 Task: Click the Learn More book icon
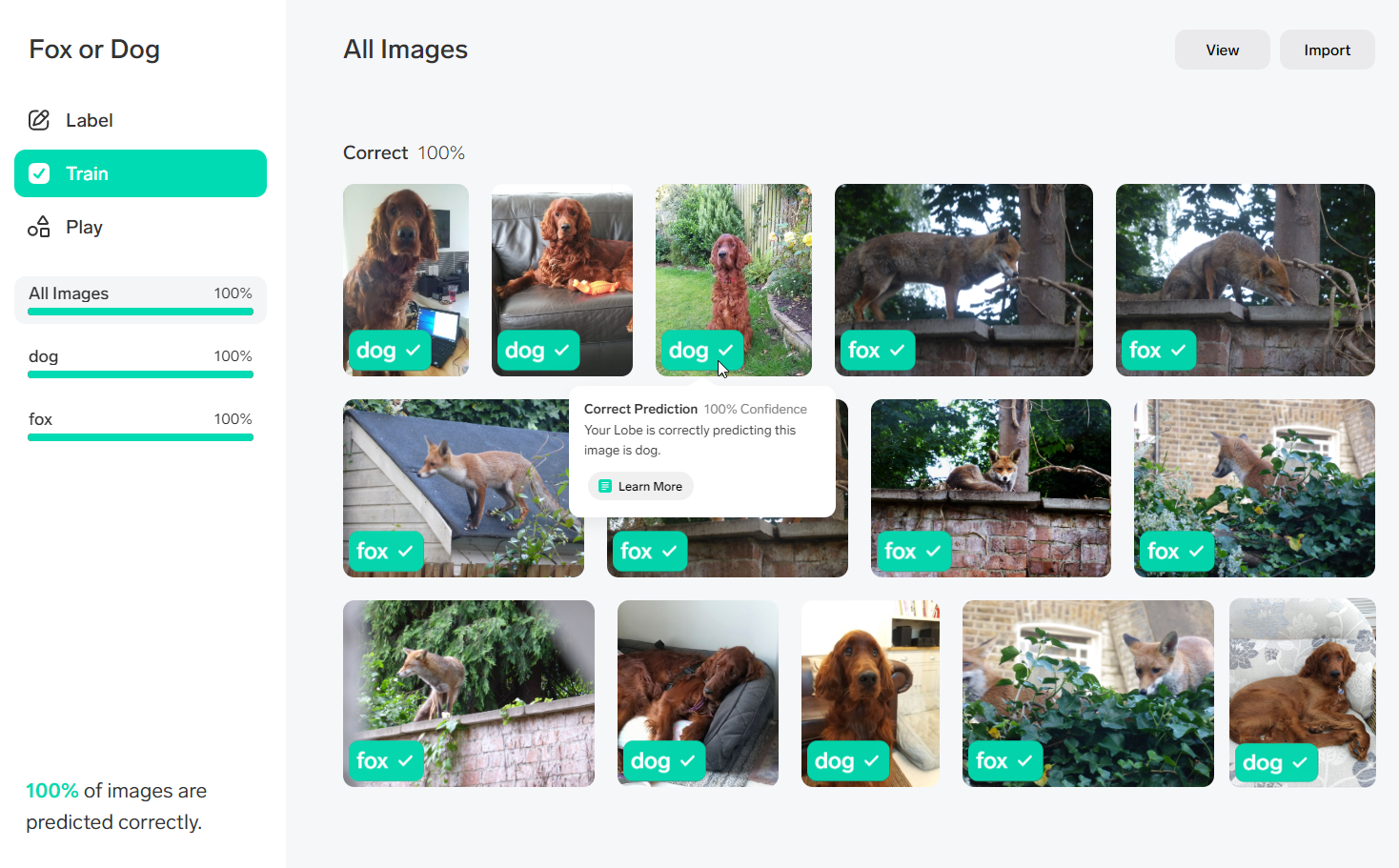coord(604,486)
